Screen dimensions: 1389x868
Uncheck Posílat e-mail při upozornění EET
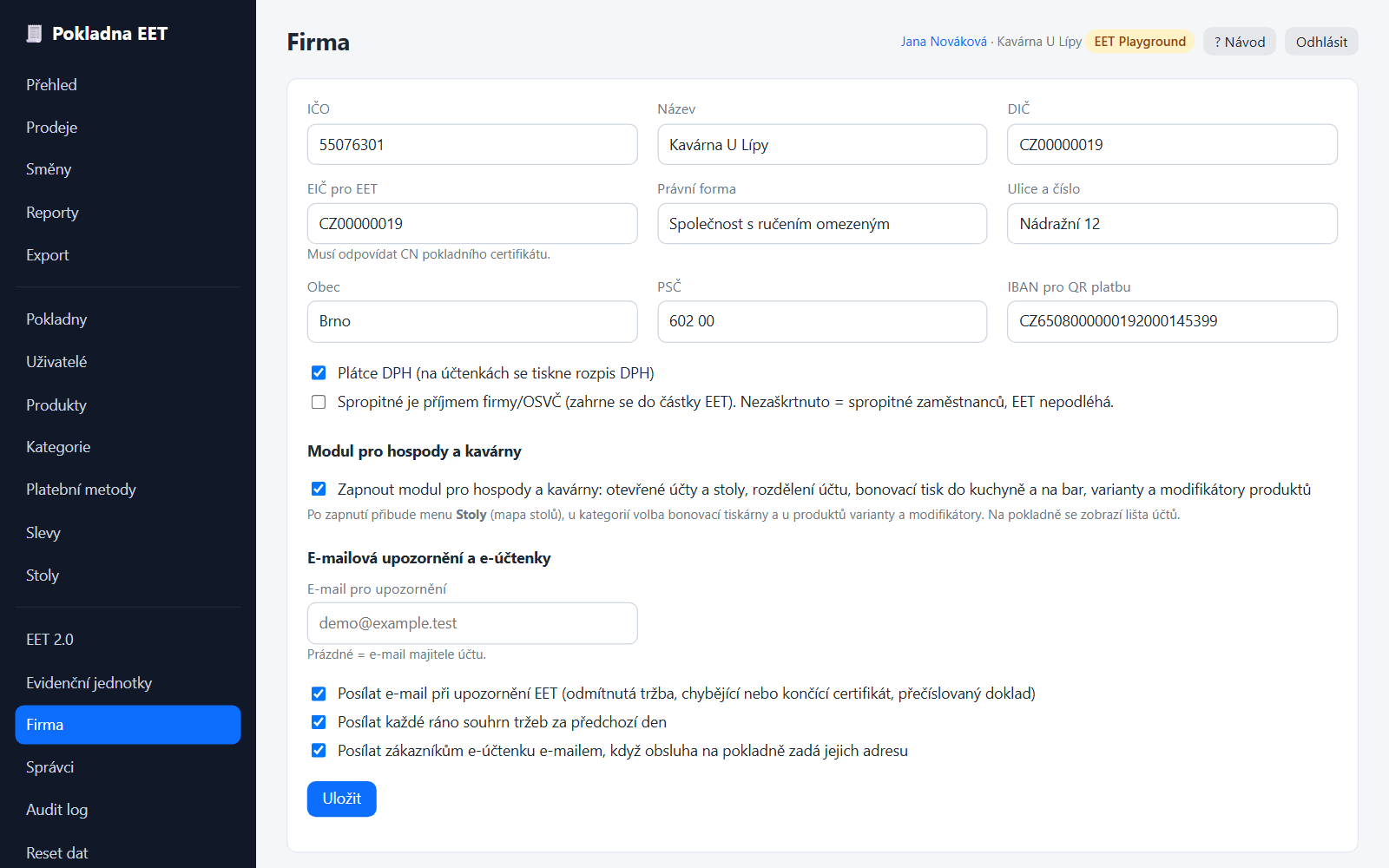[x=319, y=694]
